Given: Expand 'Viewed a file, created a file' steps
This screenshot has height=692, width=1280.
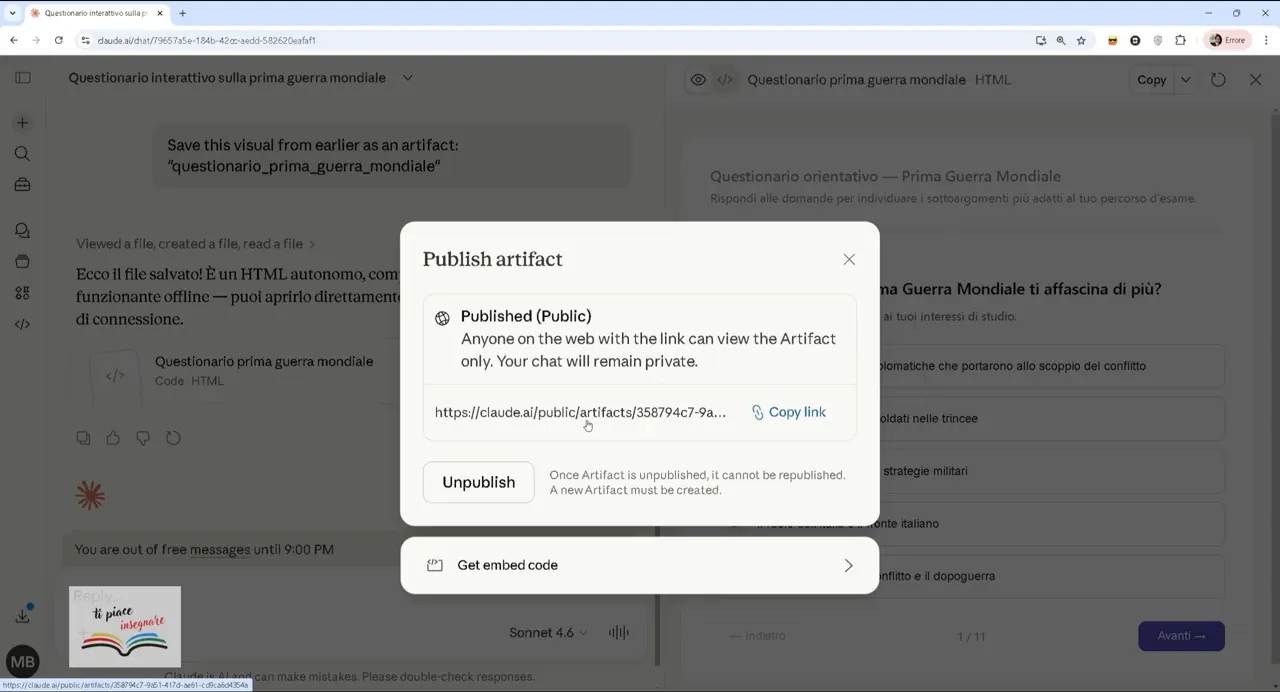Looking at the screenshot, I should coord(195,243).
